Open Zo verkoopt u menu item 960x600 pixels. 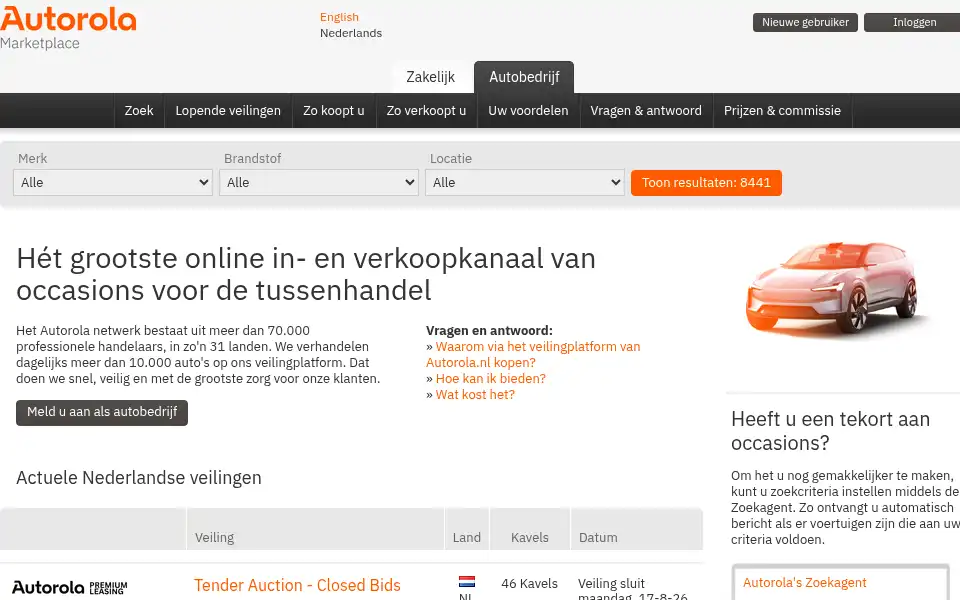(x=426, y=111)
